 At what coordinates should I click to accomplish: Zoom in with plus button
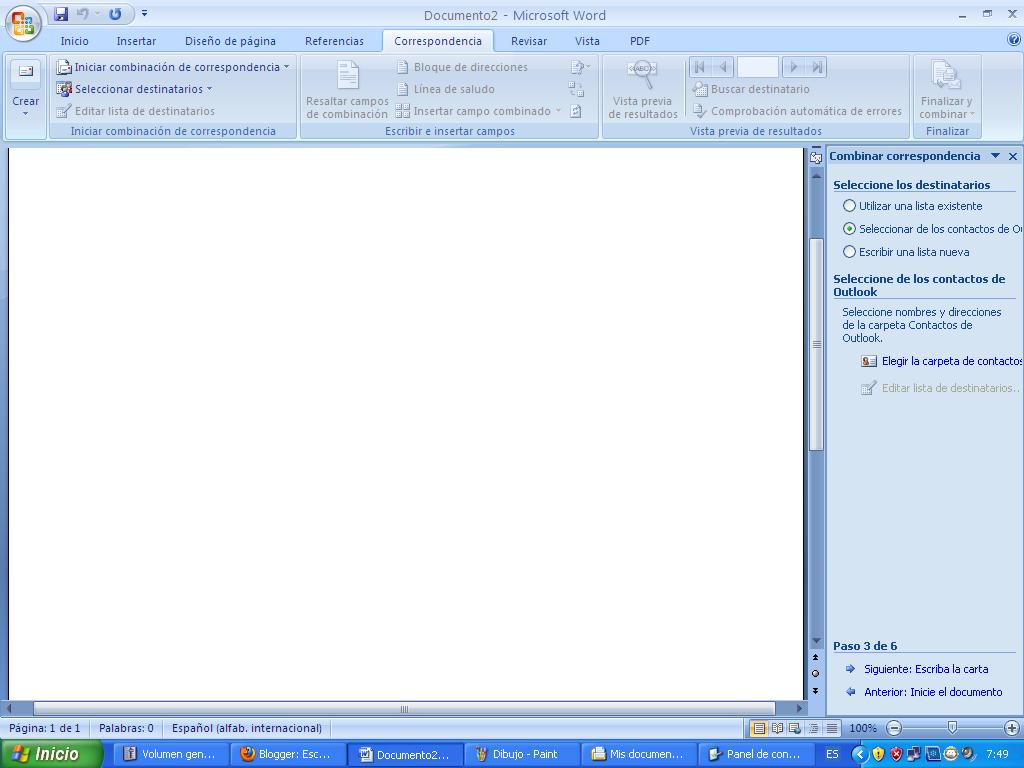coord(1012,728)
